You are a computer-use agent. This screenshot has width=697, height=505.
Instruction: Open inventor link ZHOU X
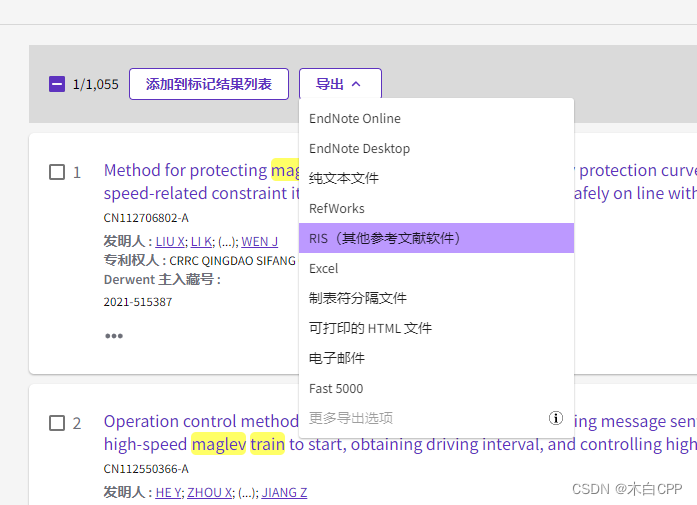(209, 493)
